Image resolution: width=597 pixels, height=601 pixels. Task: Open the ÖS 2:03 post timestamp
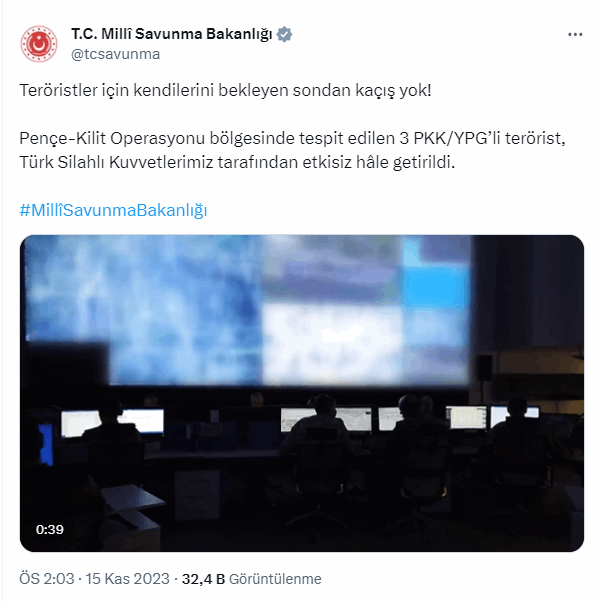(x=47, y=578)
